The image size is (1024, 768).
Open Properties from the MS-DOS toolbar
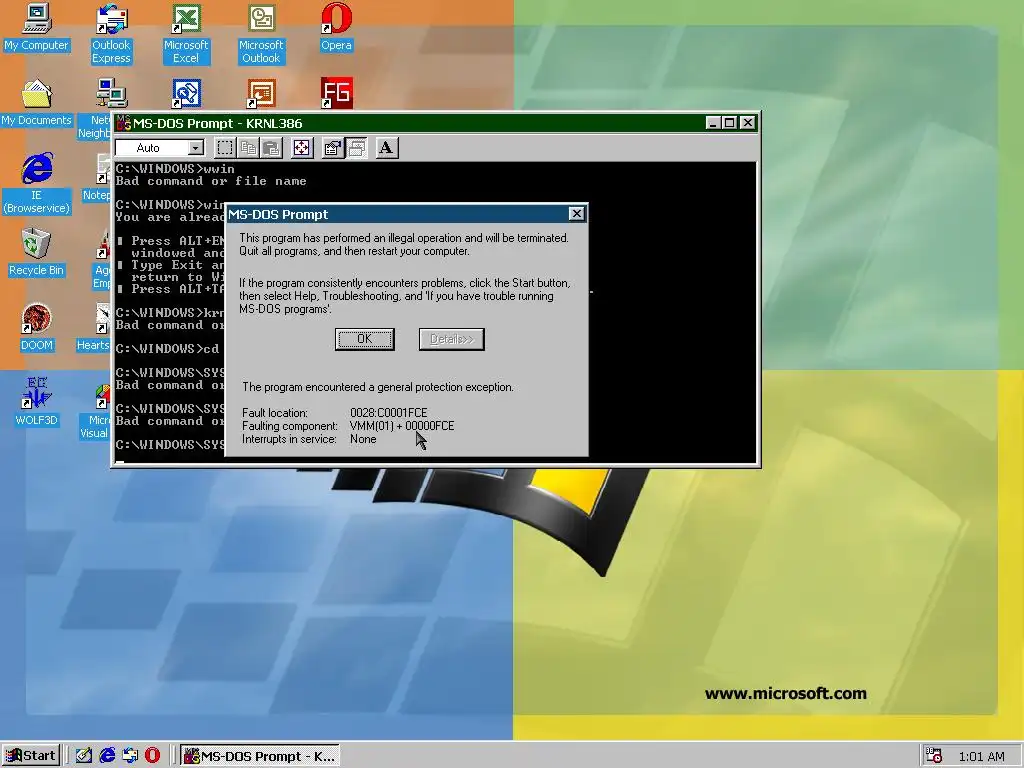click(x=333, y=148)
